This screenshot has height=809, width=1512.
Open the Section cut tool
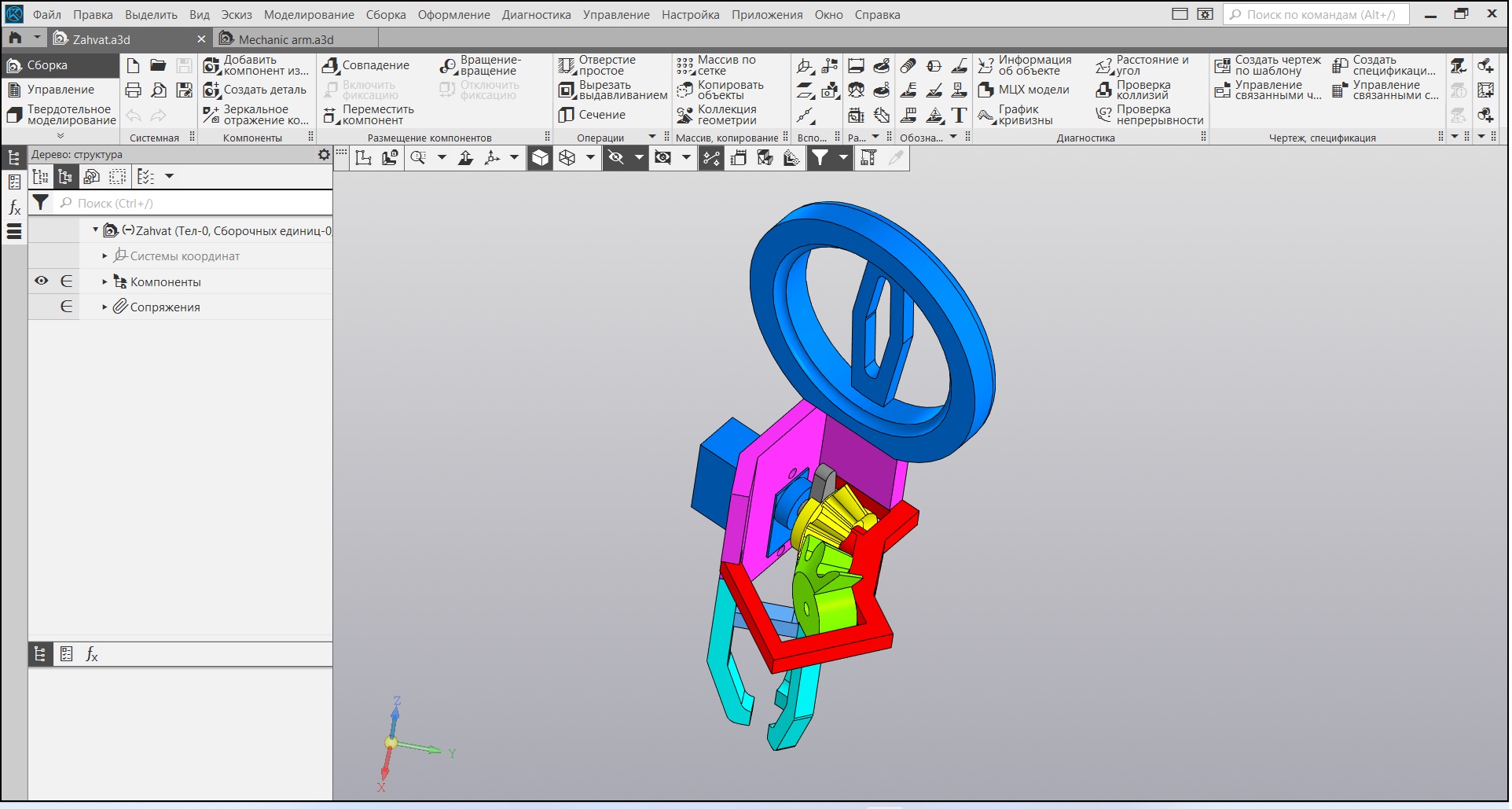pyautogui.click(x=567, y=115)
